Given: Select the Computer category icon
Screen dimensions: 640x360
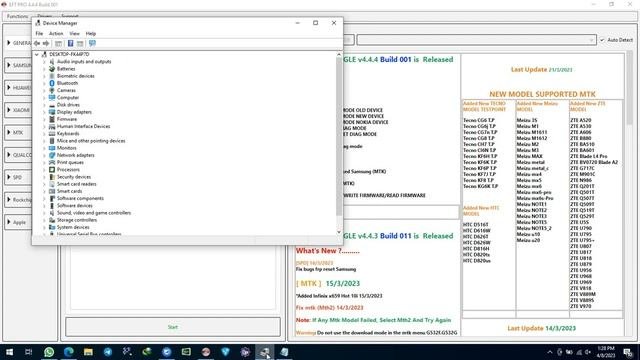Looking at the screenshot, I should point(52,98).
